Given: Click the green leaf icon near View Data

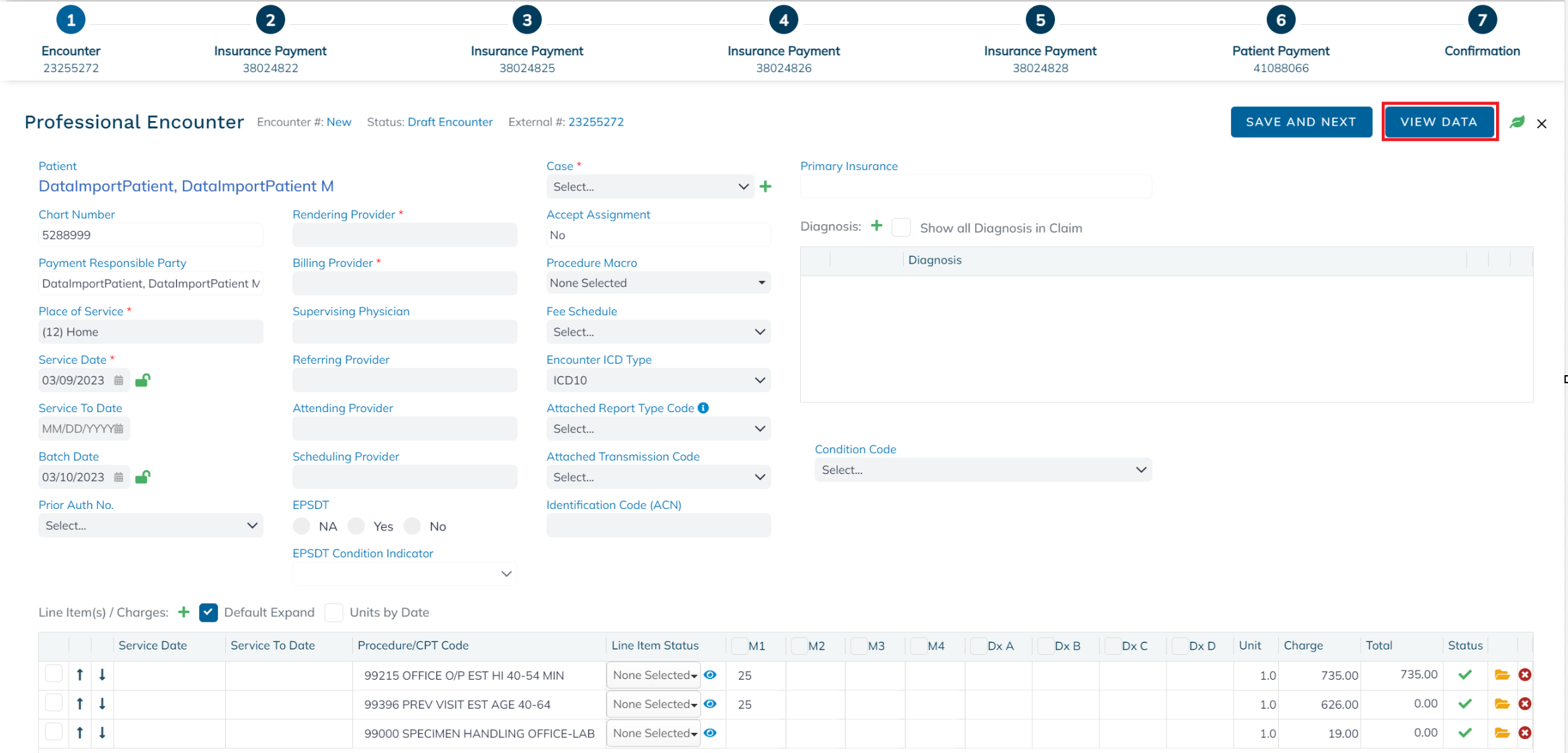Looking at the screenshot, I should click(x=1517, y=122).
